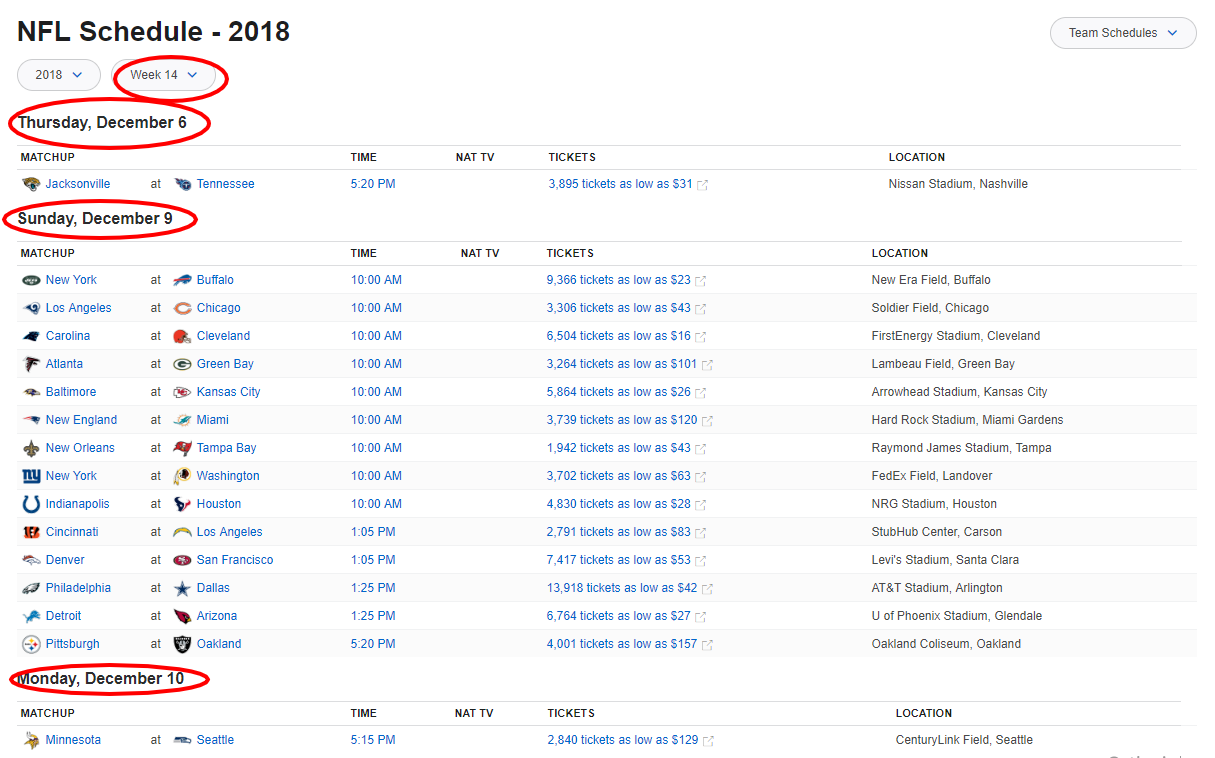Click the 'Sunday, December 9' date heading

pos(95,219)
